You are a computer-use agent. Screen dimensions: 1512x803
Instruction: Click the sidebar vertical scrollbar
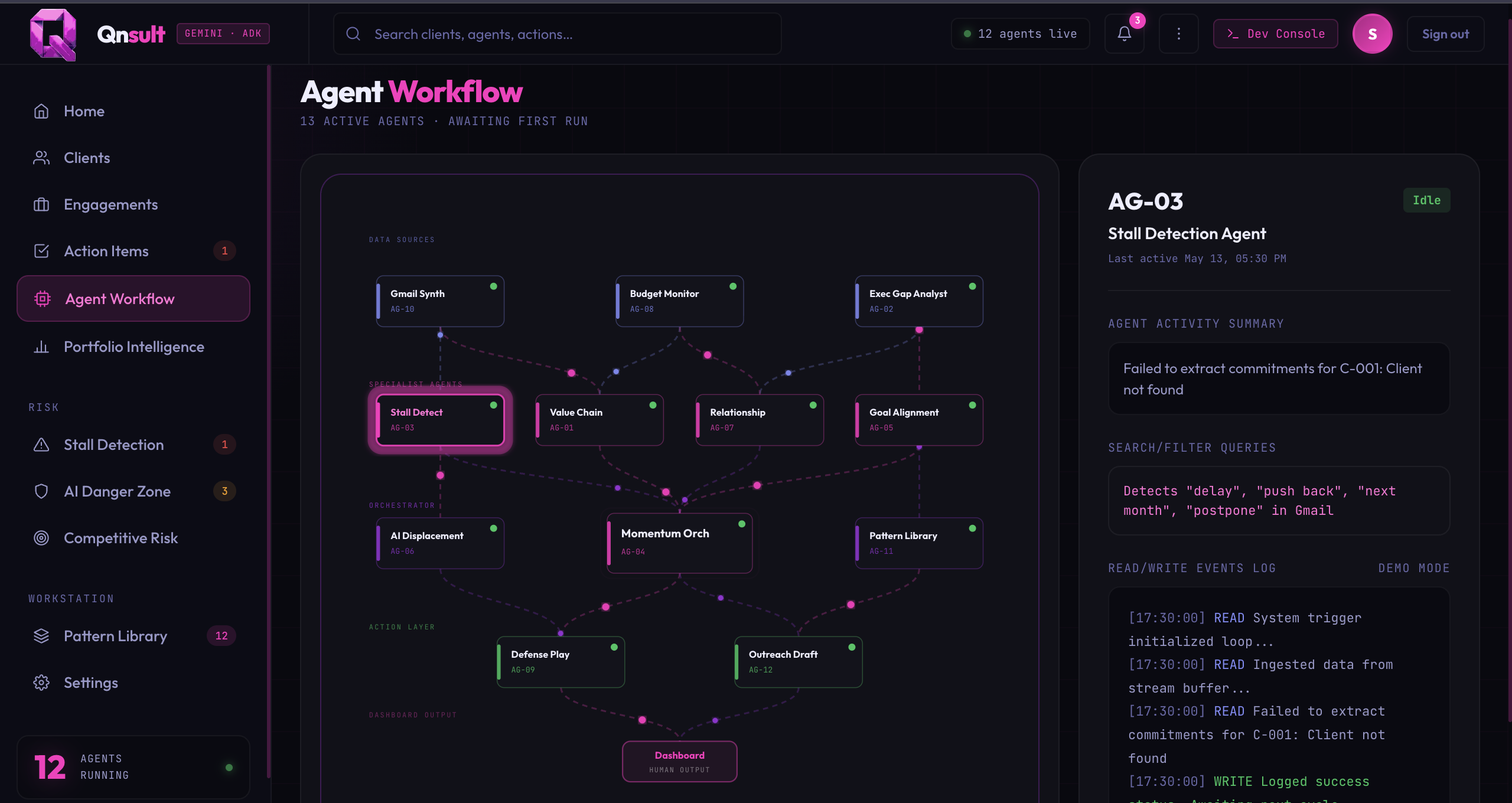(x=269, y=422)
